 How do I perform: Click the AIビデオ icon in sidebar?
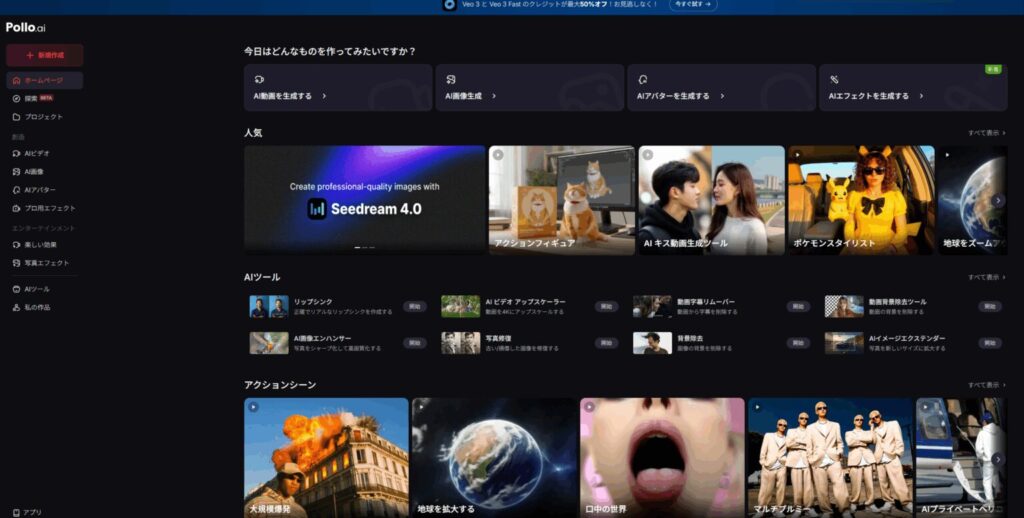pos(16,154)
